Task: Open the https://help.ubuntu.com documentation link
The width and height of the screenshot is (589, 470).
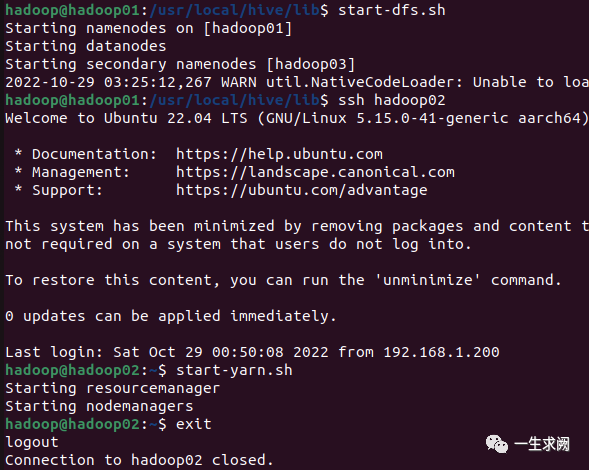Action: pyautogui.click(x=279, y=154)
